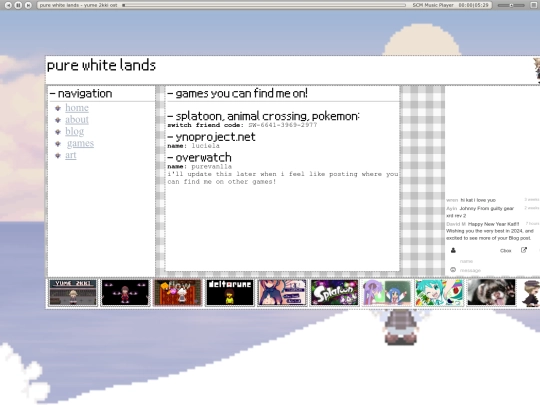Open the about navigation link
The height and width of the screenshot is (405, 540).
77,120
